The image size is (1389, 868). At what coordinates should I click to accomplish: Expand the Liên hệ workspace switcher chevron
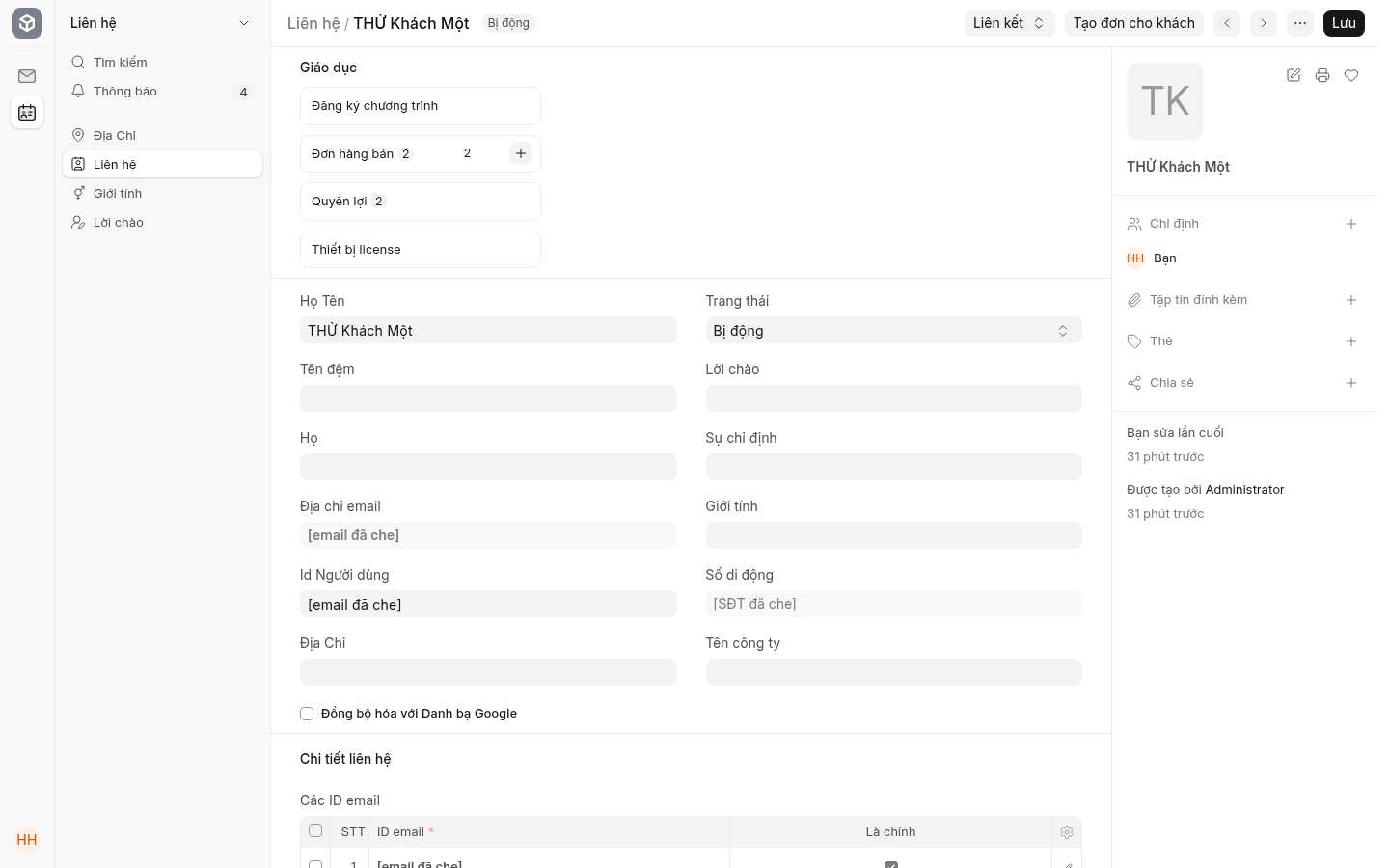pos(244,23)
